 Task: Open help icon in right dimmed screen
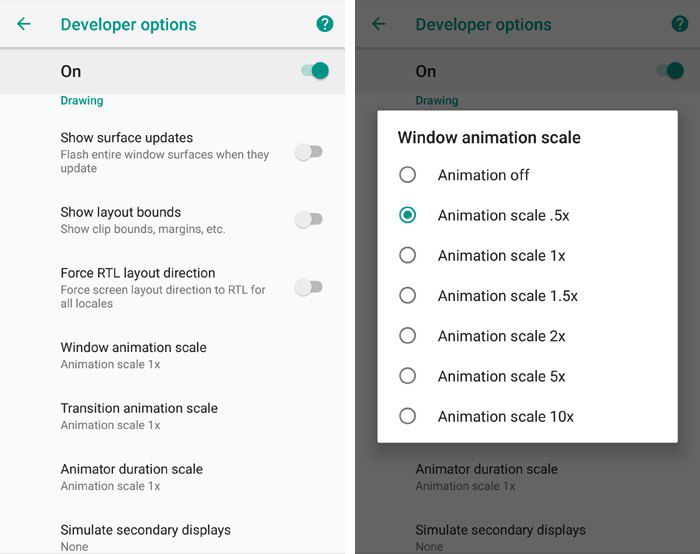pos(679,24)
